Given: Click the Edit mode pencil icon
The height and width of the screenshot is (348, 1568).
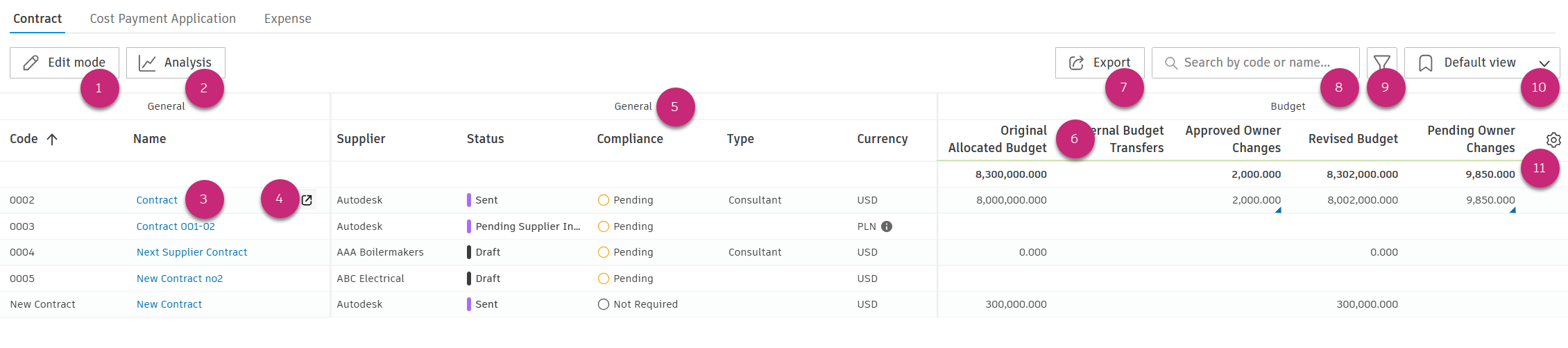Looking at the screenshot, I should (31, 63).
